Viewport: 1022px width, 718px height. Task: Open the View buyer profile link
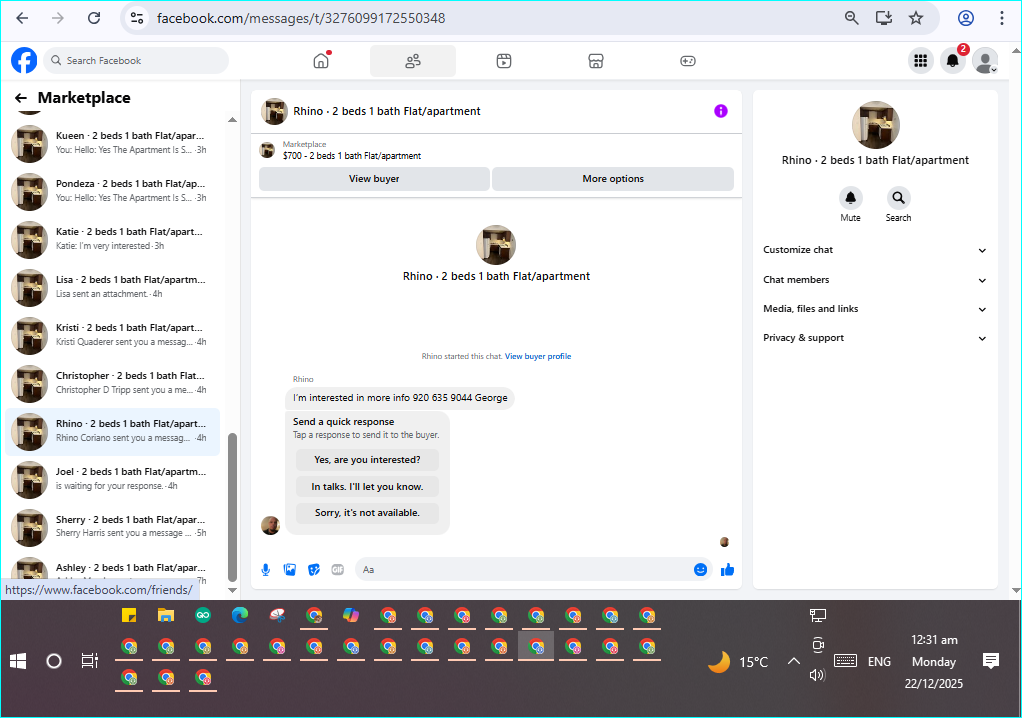coord(538,356)
